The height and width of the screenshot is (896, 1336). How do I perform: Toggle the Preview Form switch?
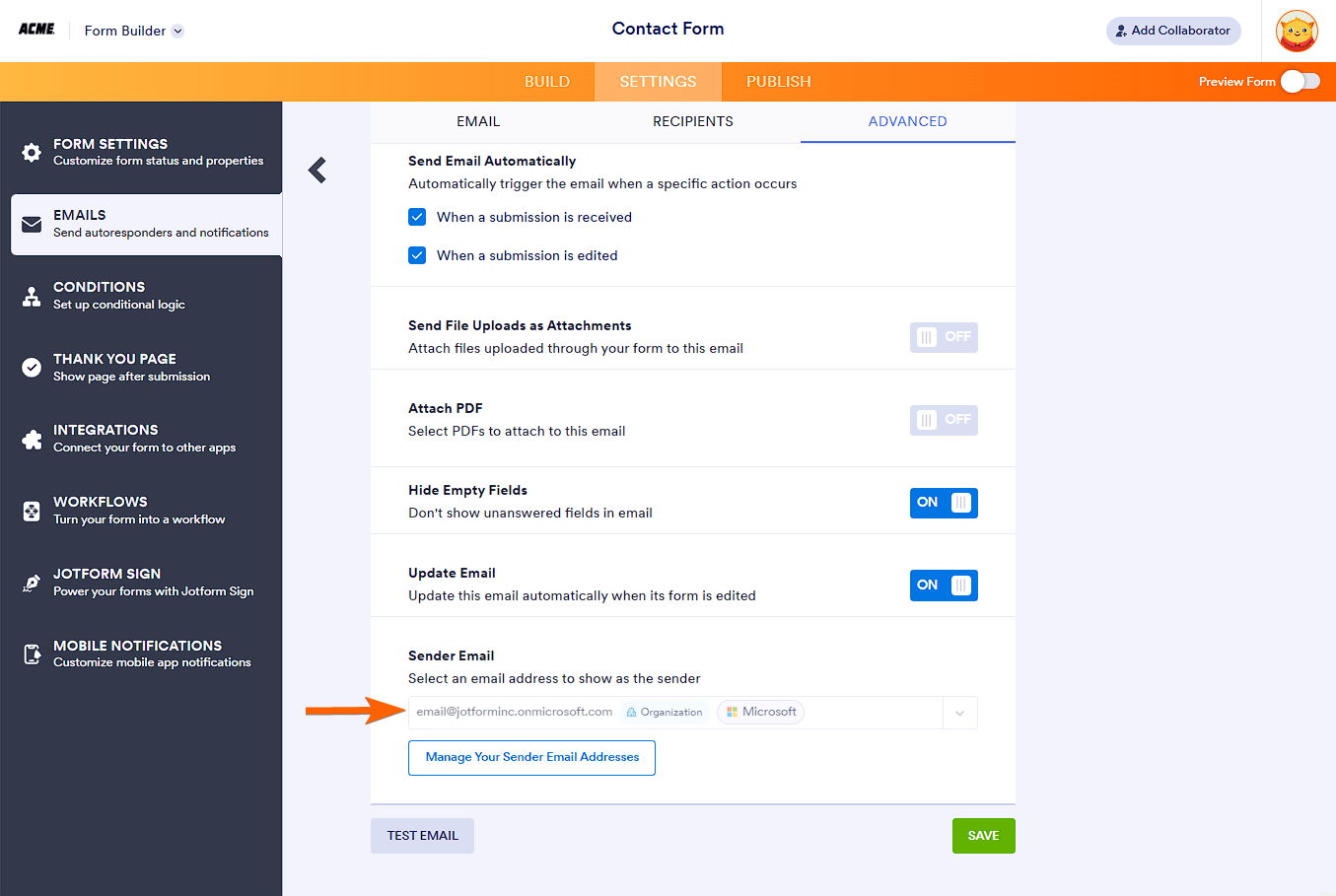[x=1301, y=82]
